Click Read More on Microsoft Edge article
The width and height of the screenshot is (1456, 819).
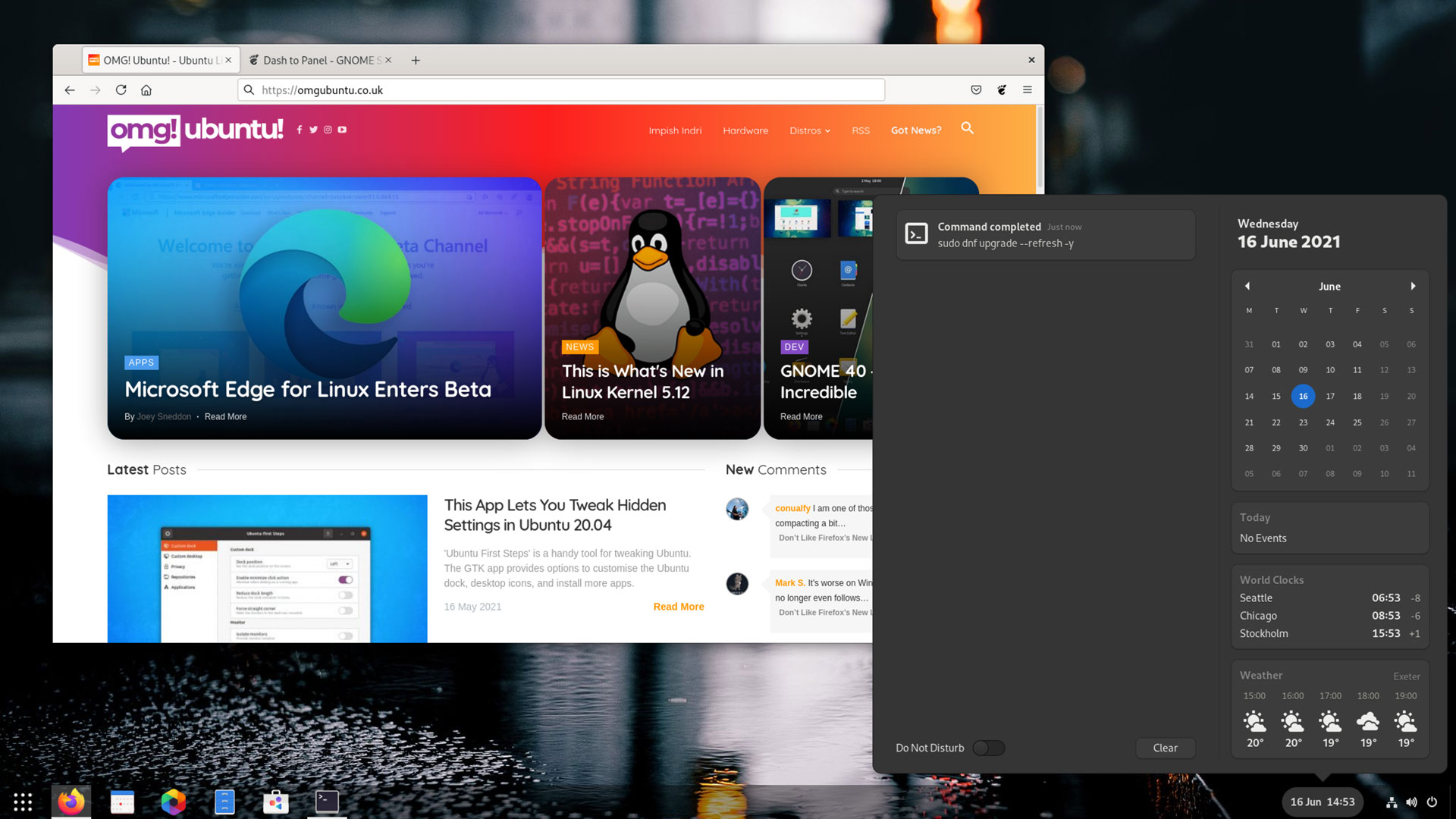pyautogui.click(x=225, y=417)
